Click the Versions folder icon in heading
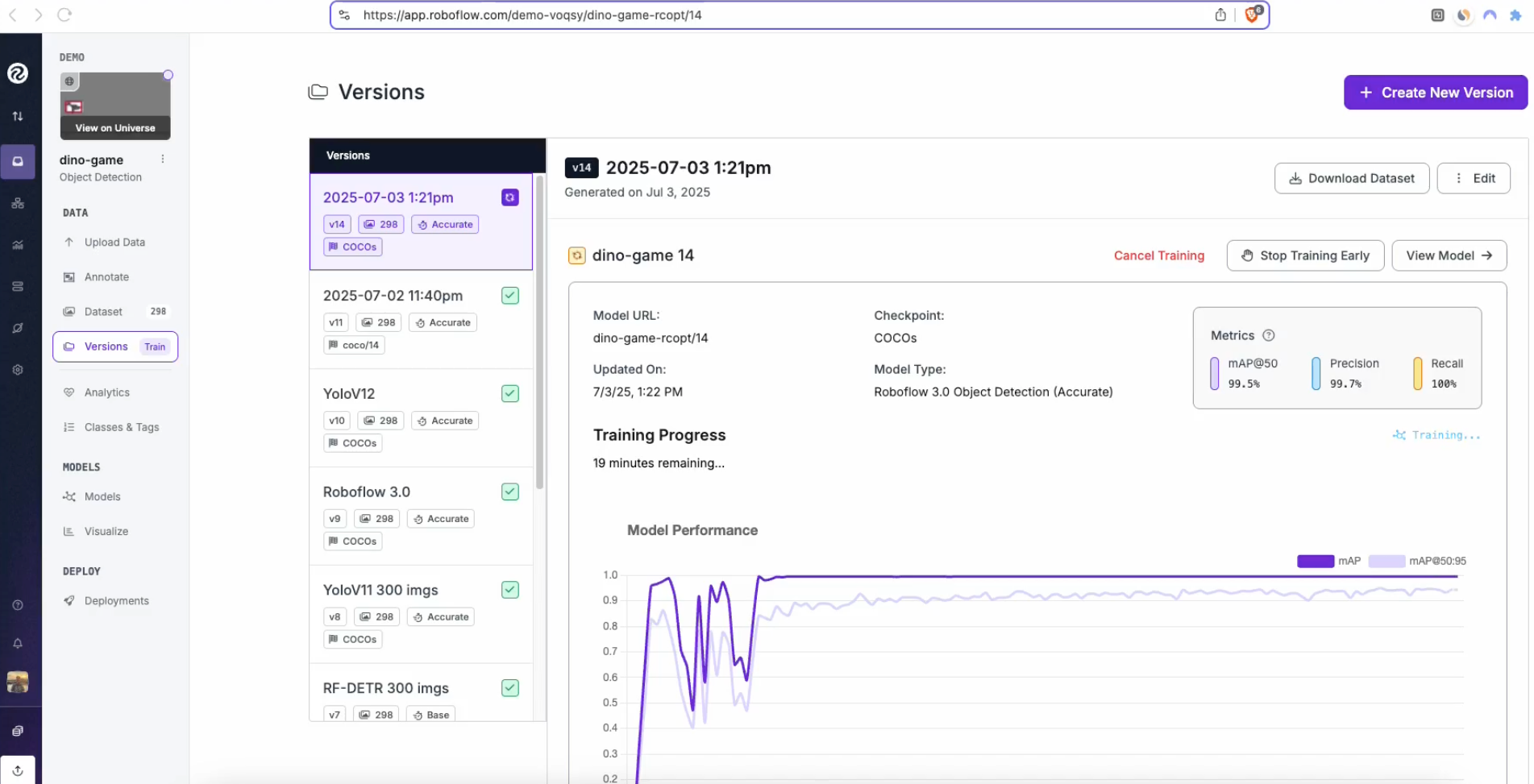The image size is (1534, 784). (x=318, y=92)
